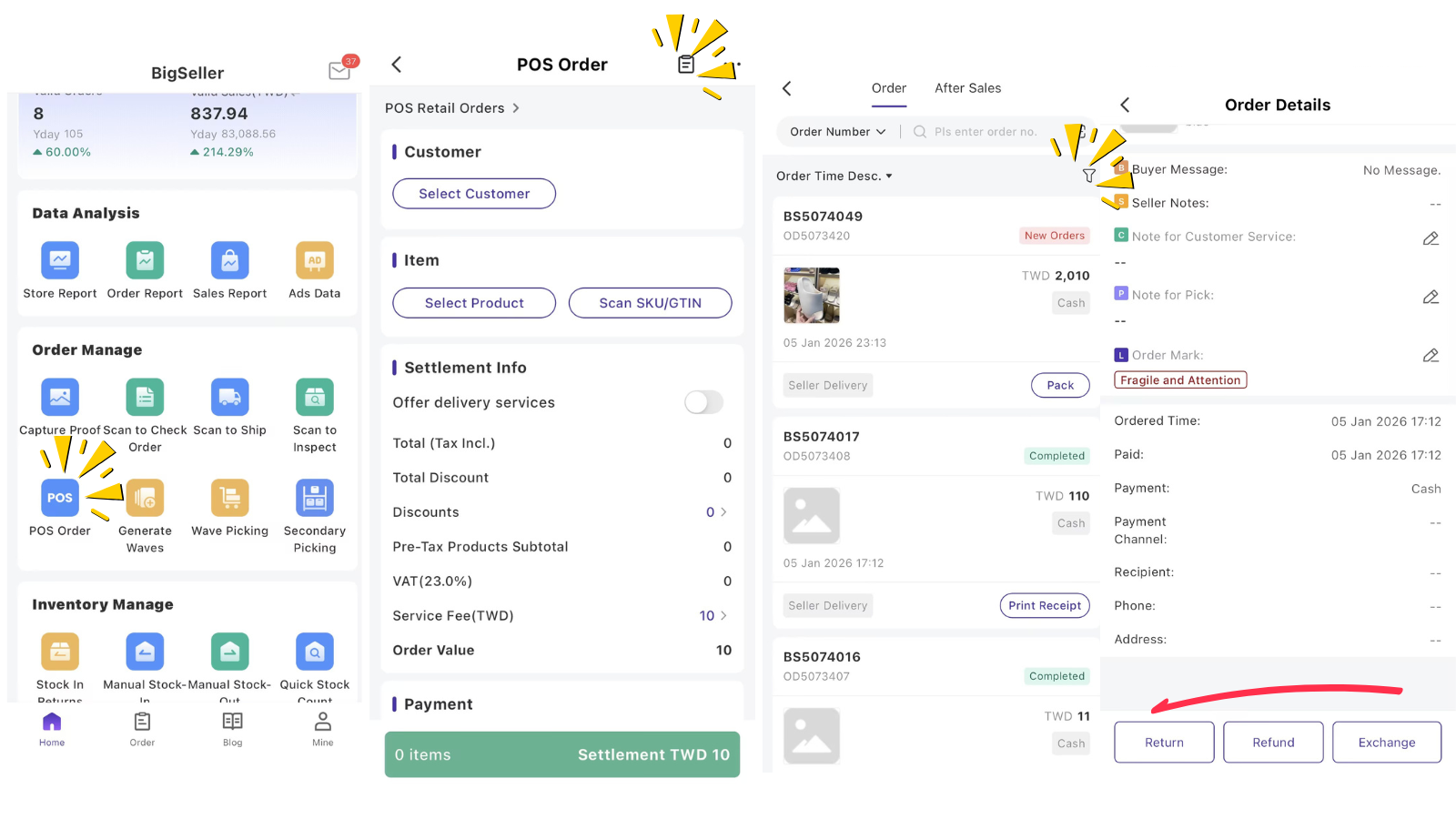Toggle Offer delivery services switch
The image size is (1456, 819).
[704, 402]
